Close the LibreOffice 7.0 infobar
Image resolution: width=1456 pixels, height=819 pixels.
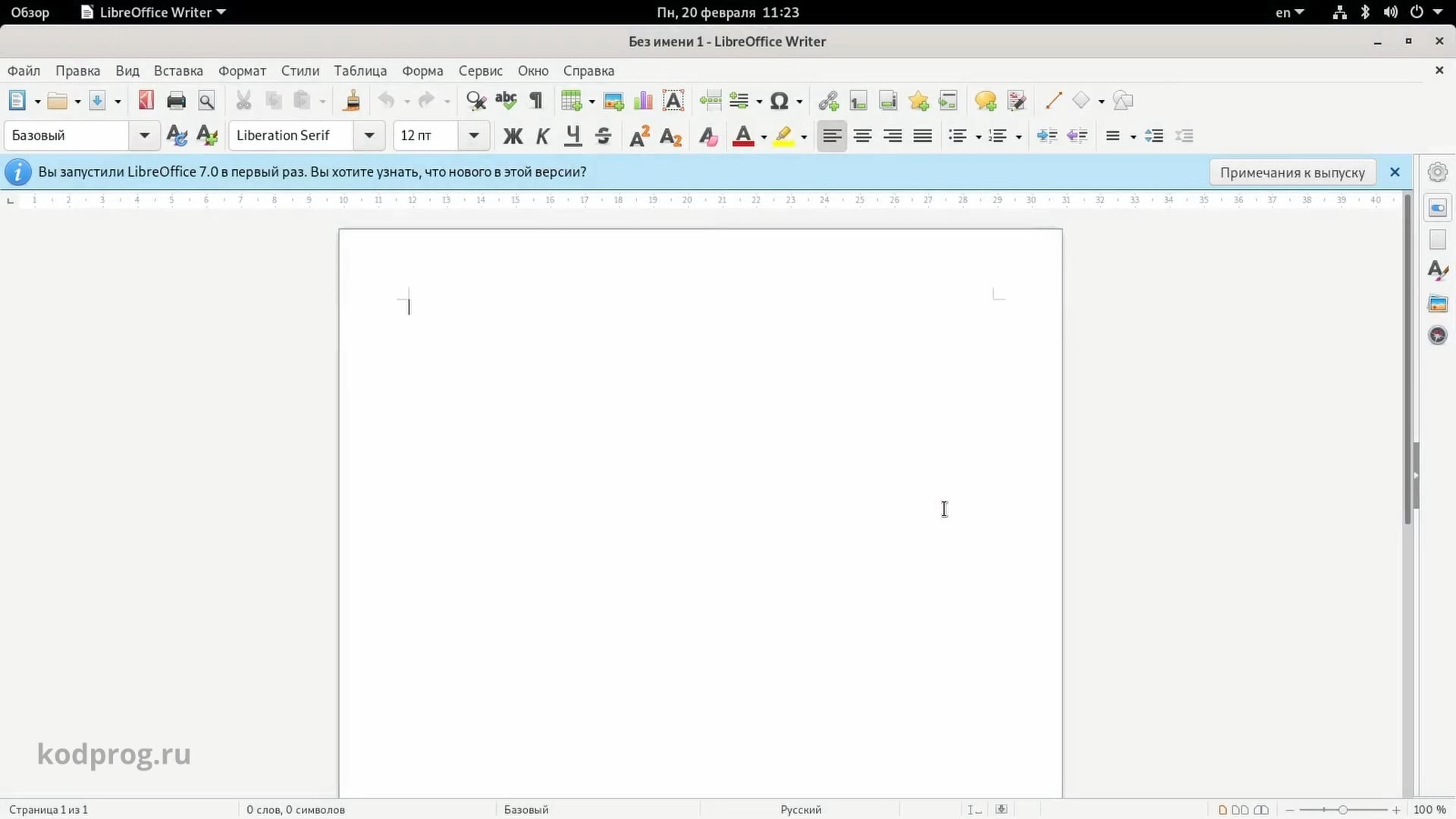tap(1395, 172)
